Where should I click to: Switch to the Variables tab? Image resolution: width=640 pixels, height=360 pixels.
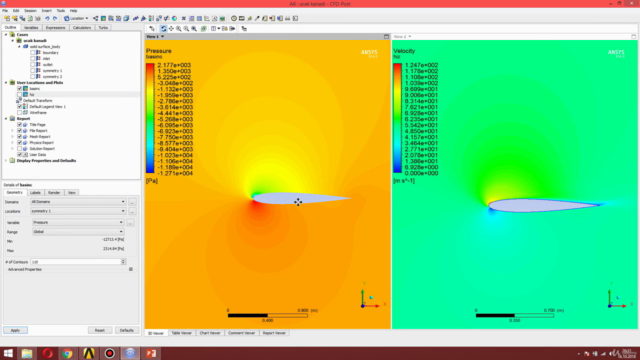[x=31, y=28]
